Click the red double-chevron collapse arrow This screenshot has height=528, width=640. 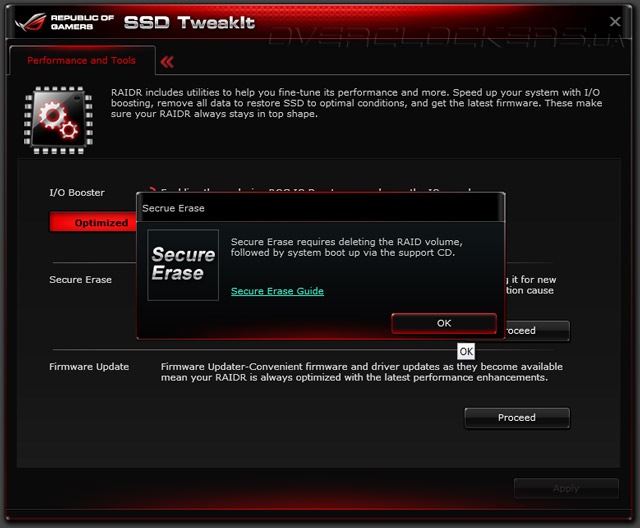pos(167,62)
